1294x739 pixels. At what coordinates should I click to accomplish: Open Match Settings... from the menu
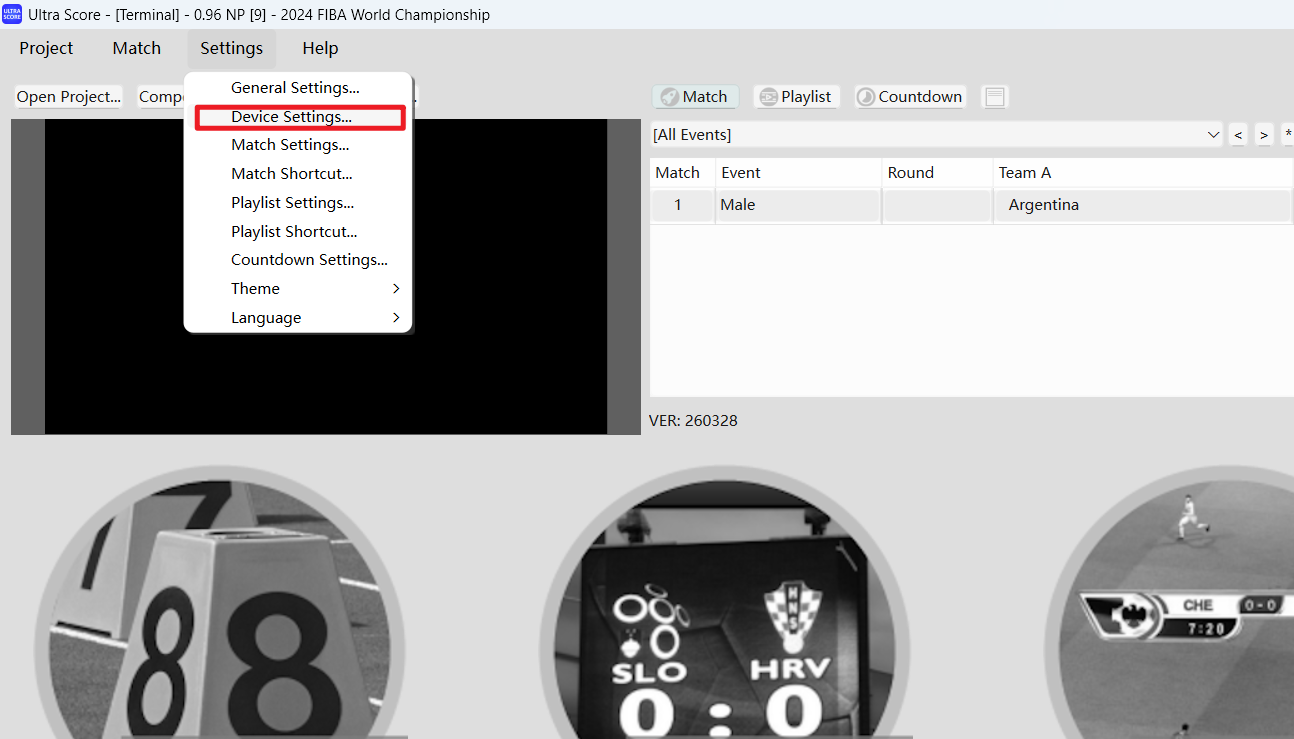pos(298,145)
